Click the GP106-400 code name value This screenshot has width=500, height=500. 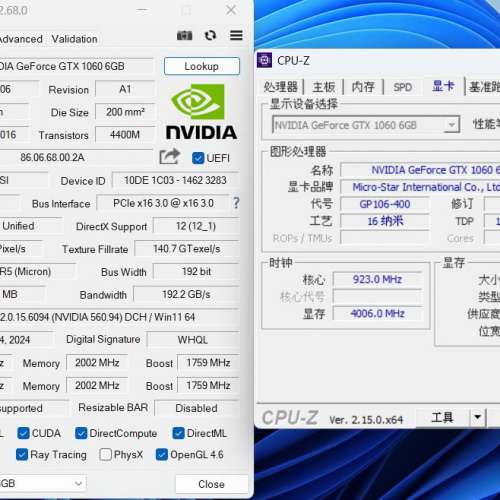pos(385,204)
